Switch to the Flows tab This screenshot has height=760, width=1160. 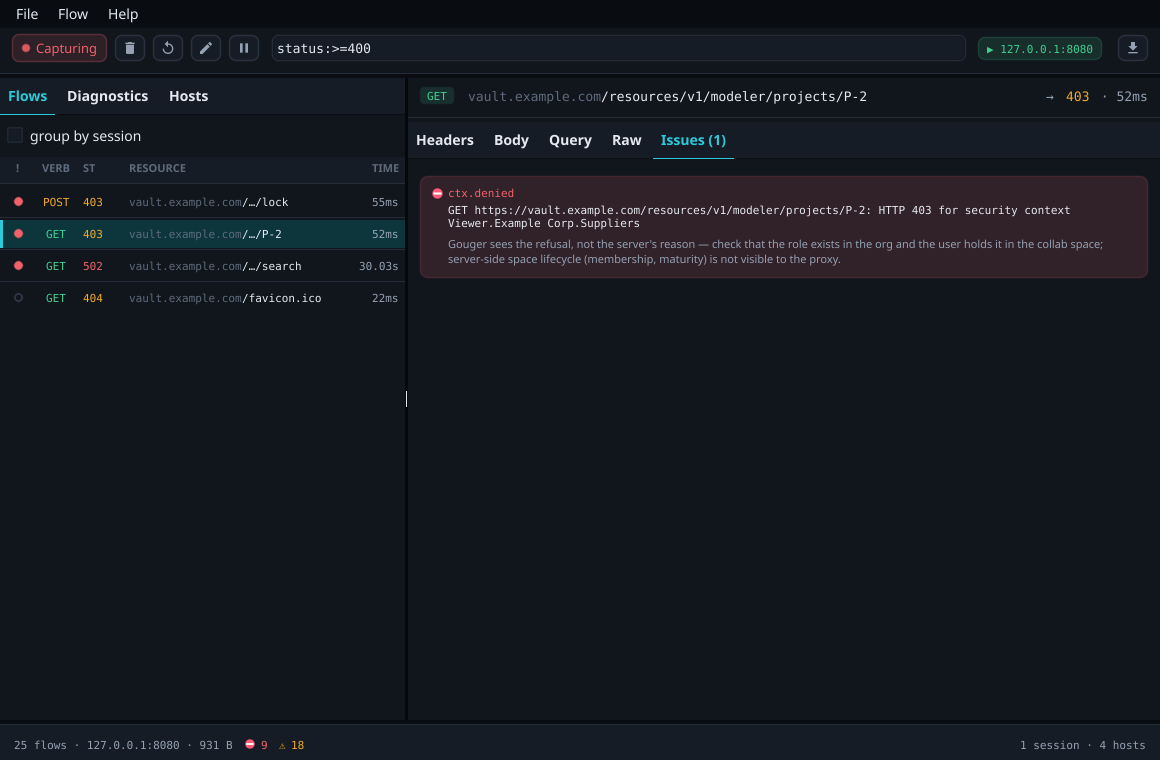point(27,96)
